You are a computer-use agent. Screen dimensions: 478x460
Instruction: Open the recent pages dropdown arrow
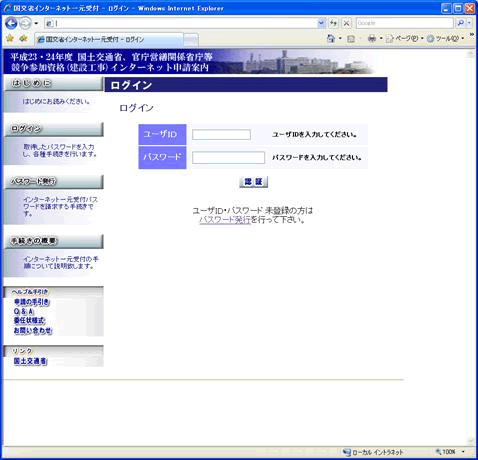pos(36,23)
